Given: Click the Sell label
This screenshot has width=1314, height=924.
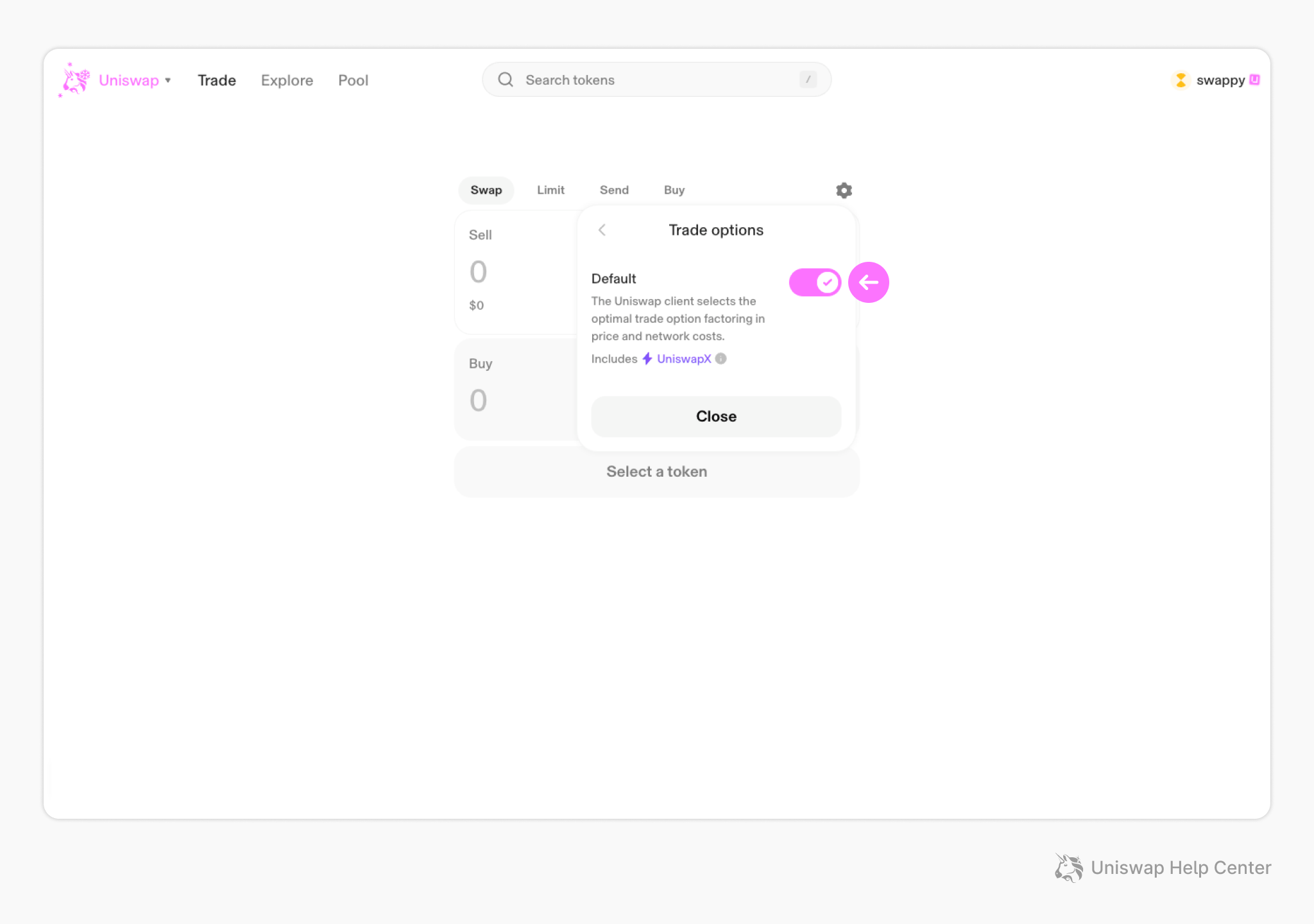Looking at the screenshot, I should point(481,235).
